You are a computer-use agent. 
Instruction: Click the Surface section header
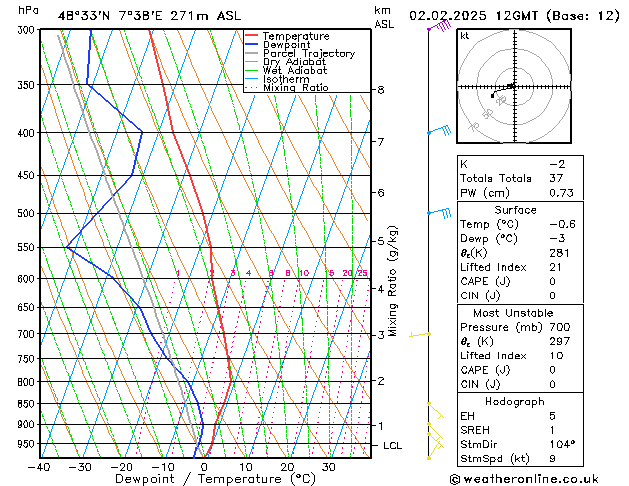tap(515, 210)
